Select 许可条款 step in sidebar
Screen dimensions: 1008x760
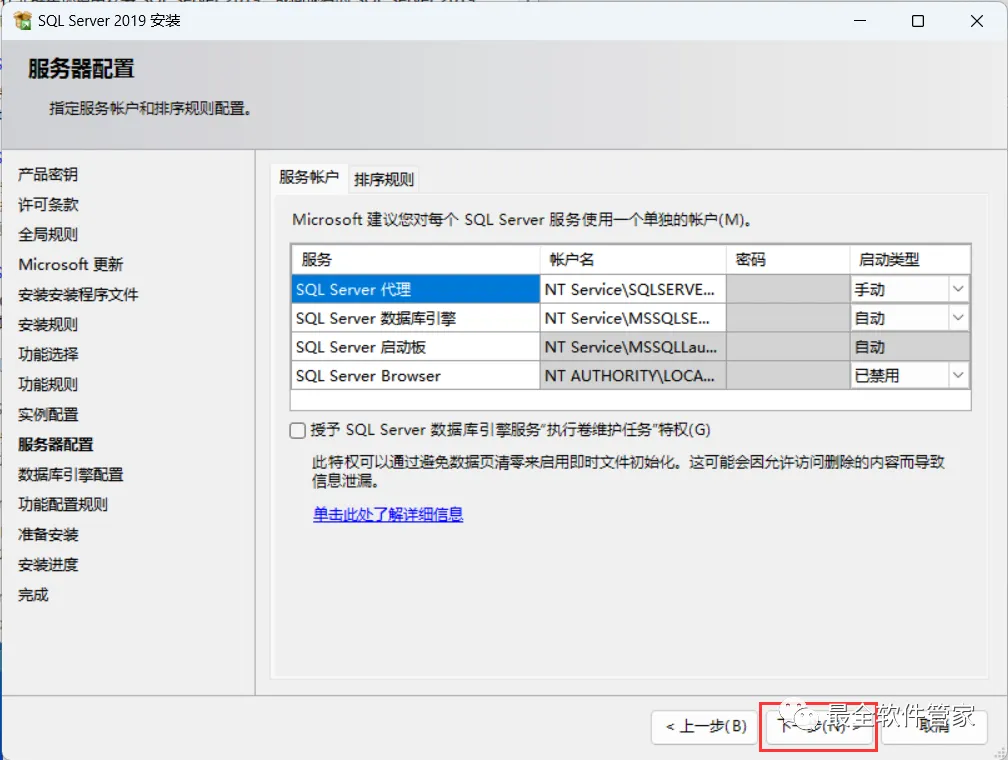click(48, 204)
